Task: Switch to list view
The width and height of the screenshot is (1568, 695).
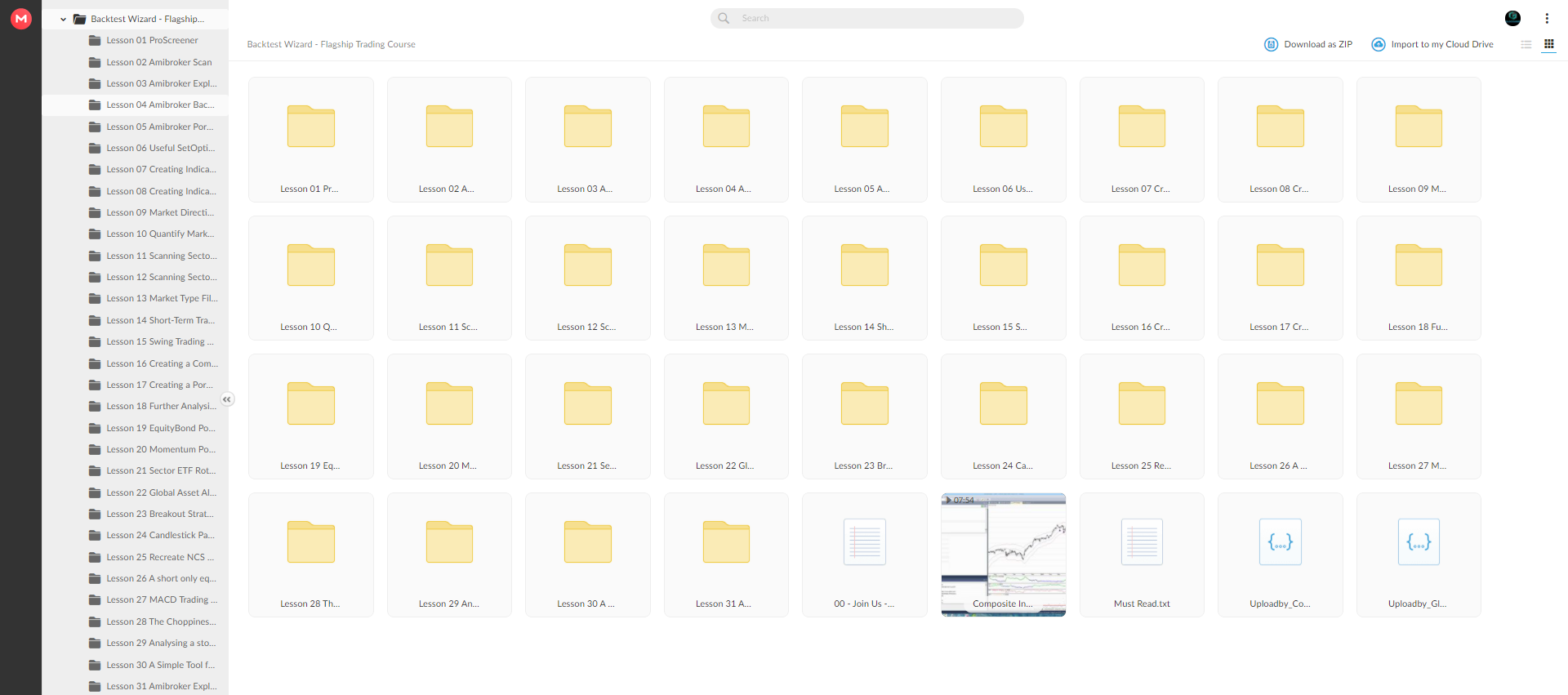Action: click(1526, 44)
